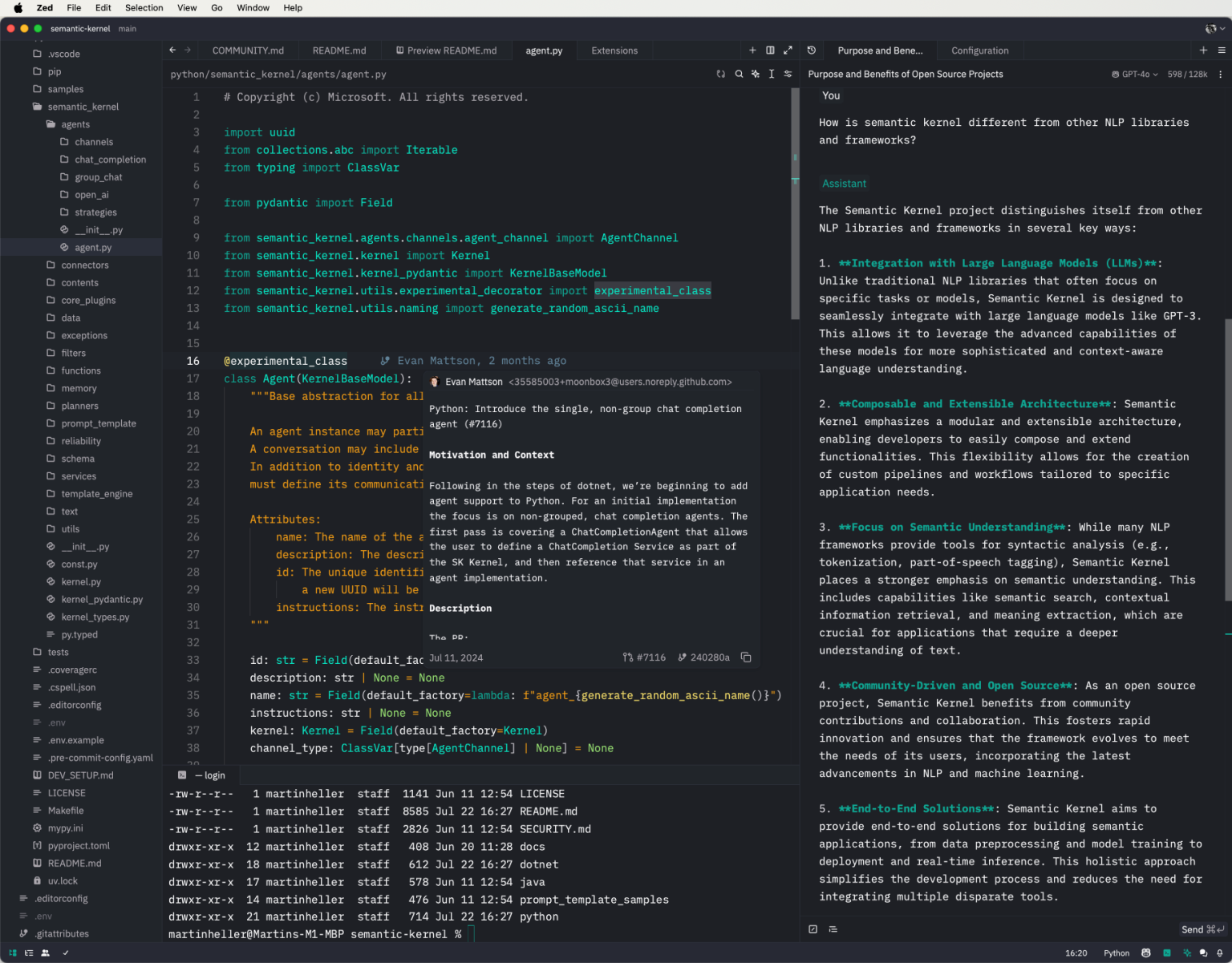Toggle the left dock panel icon
The width and height of the screenshot is (1232, 963).
click(x=13, y=953)
